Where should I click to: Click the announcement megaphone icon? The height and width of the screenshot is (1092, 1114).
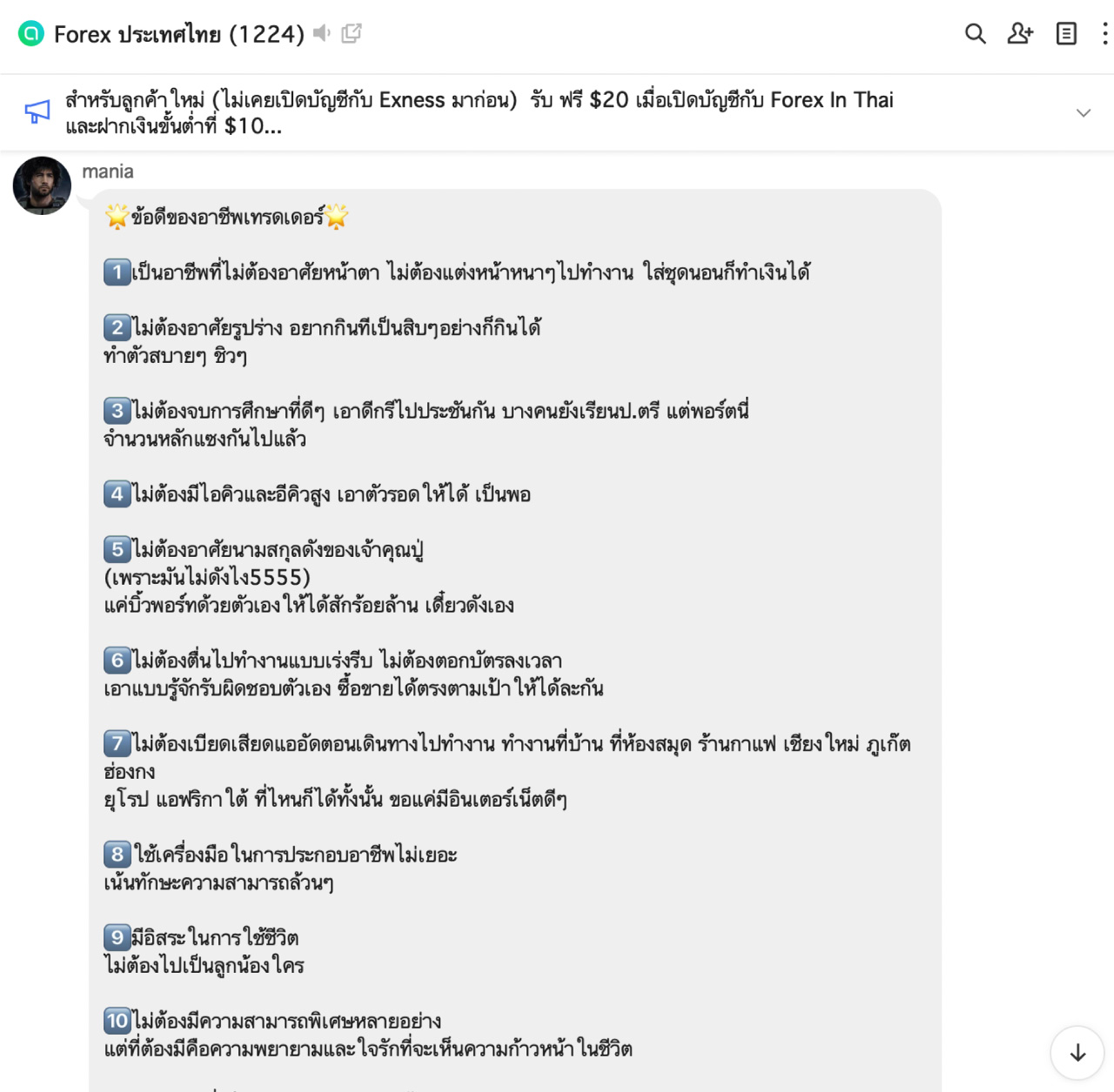[37, 111]
